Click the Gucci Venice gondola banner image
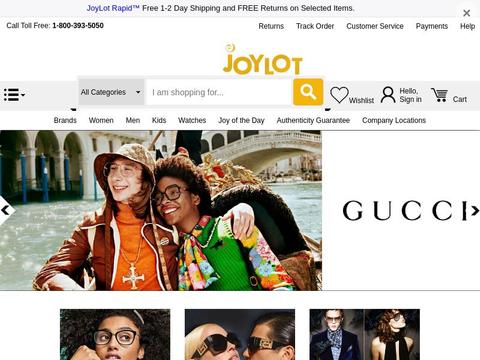Viewport: 480px width, 360px height. tap(161, 210)
